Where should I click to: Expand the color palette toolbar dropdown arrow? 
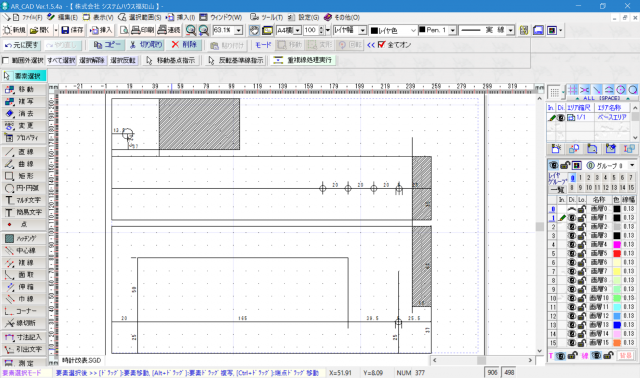tap(560, 30)
